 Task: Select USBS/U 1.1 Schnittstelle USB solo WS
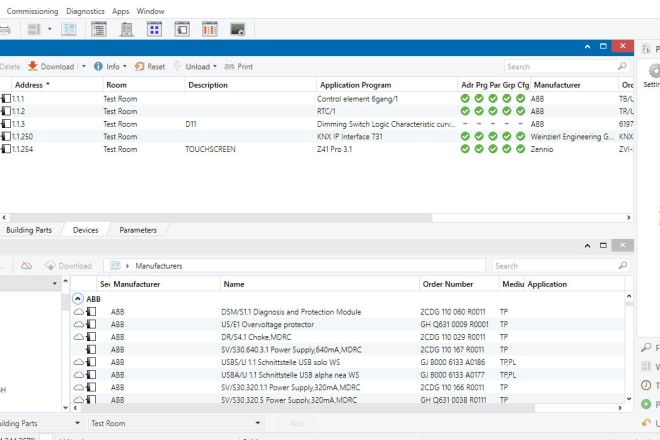348,362
